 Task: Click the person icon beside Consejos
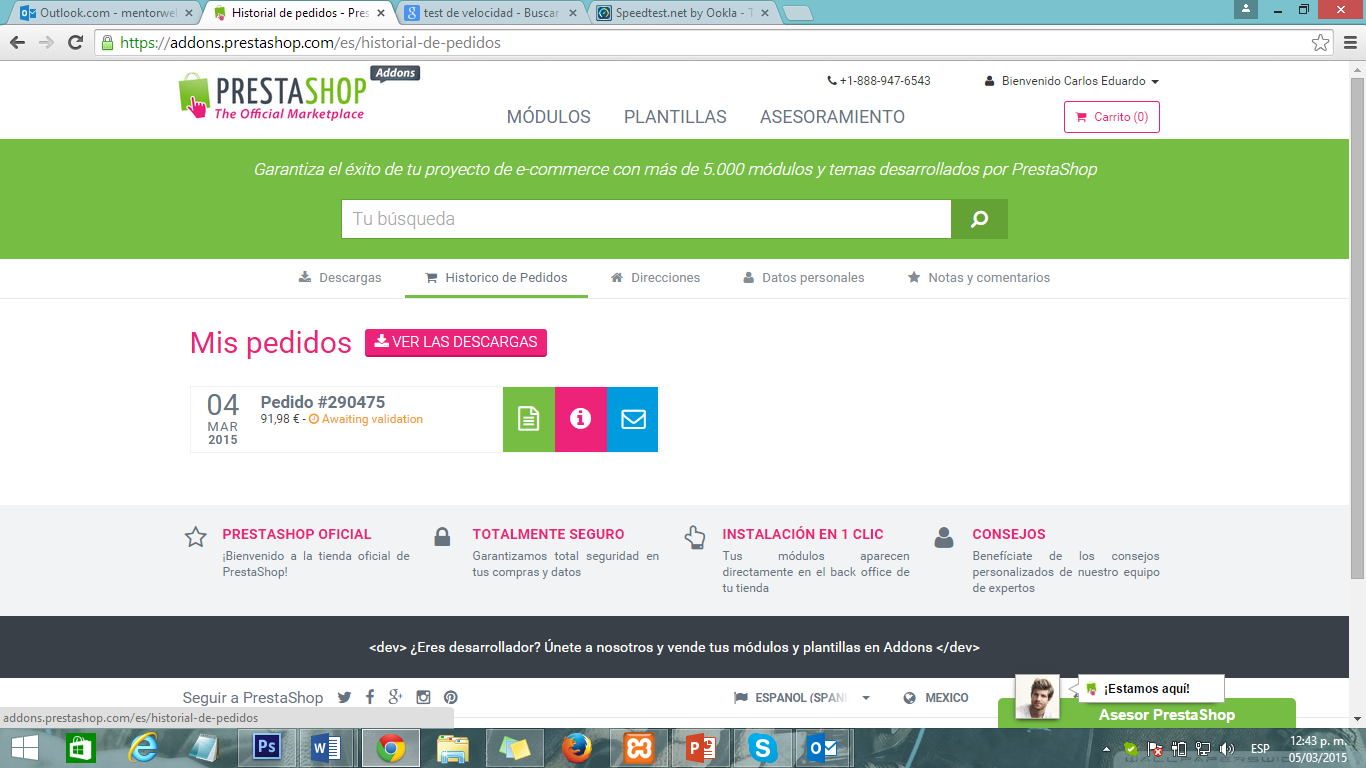click(944, 537)
